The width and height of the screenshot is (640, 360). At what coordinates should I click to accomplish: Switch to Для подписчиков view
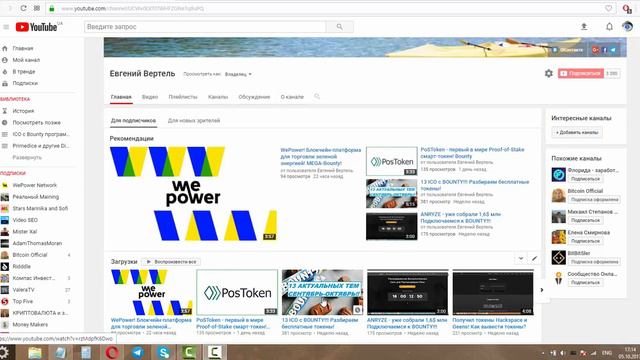pyautogui.click(x=133, y=121)
